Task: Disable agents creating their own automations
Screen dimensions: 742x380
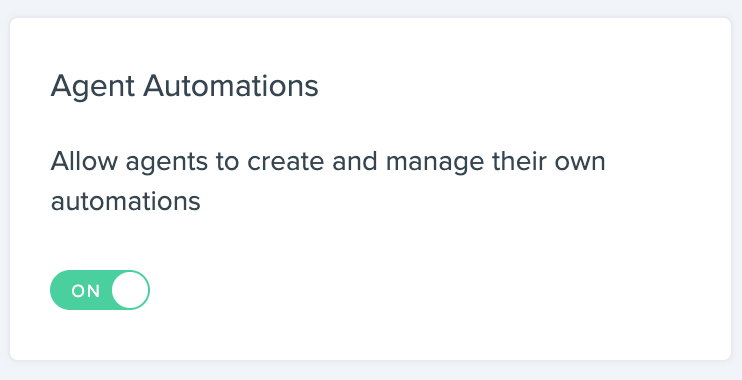Action: pos(100,290)
